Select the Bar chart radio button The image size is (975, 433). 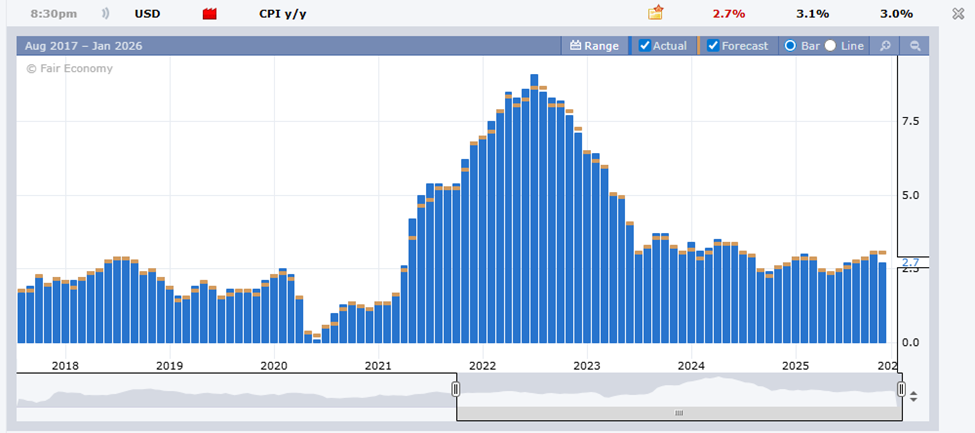tap(790, 46)
